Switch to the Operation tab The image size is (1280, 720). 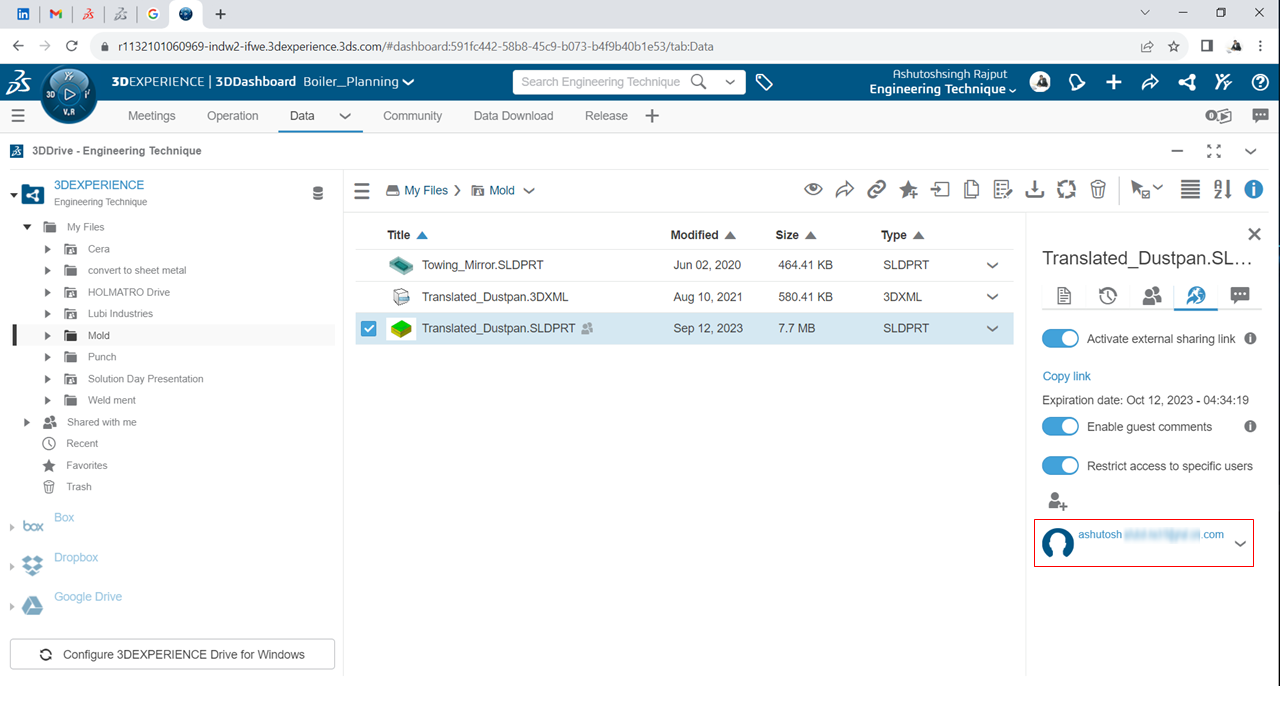pos(233,116)
